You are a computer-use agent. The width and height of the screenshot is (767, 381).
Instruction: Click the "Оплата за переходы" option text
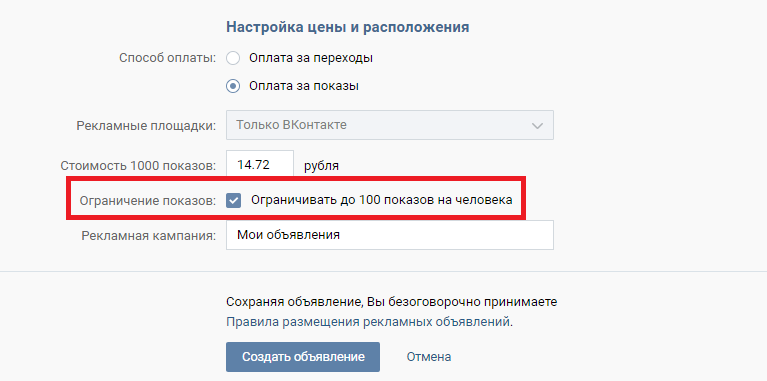coord(311,58)
